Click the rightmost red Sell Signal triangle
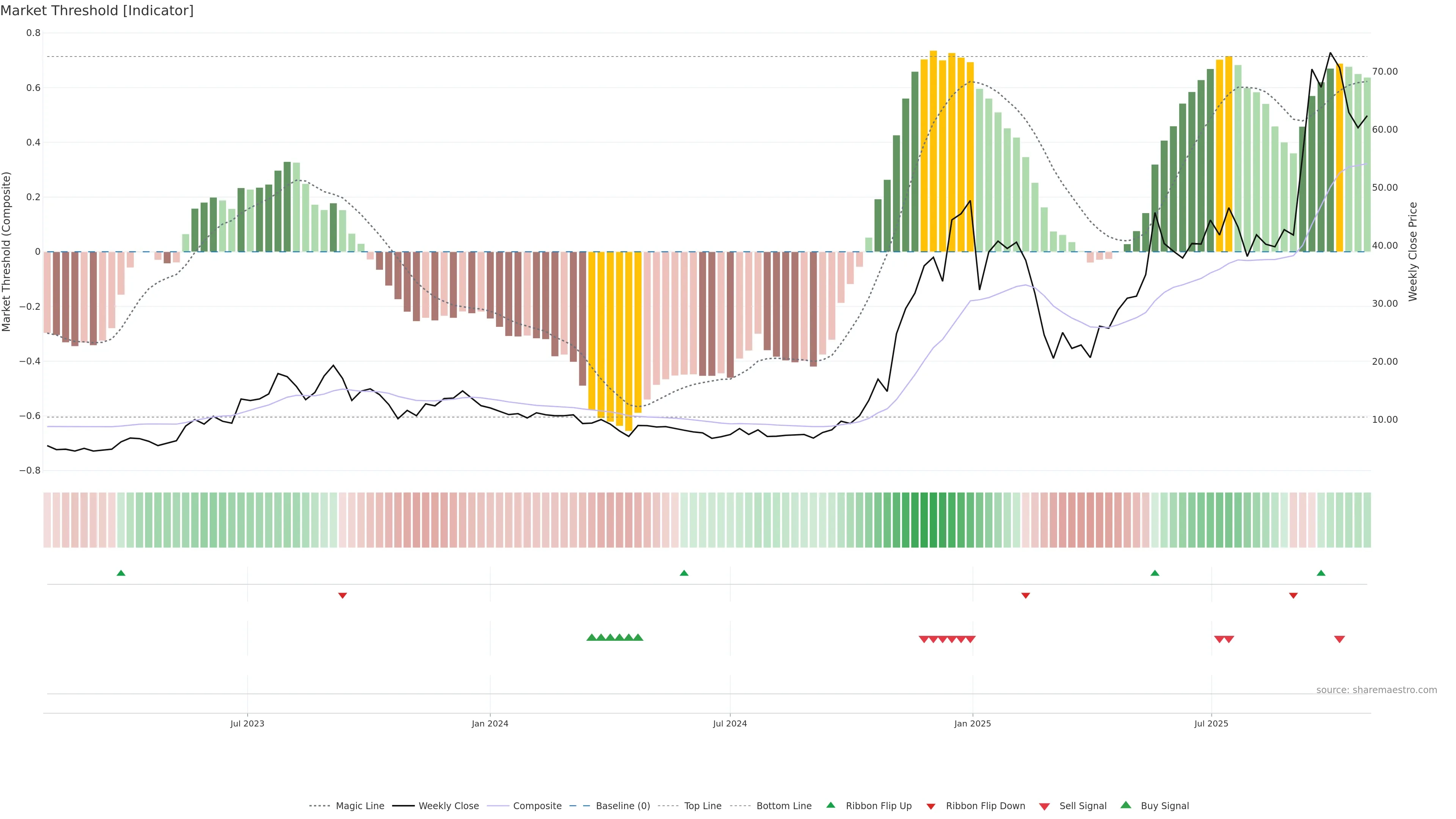 tap(1339, 639)
